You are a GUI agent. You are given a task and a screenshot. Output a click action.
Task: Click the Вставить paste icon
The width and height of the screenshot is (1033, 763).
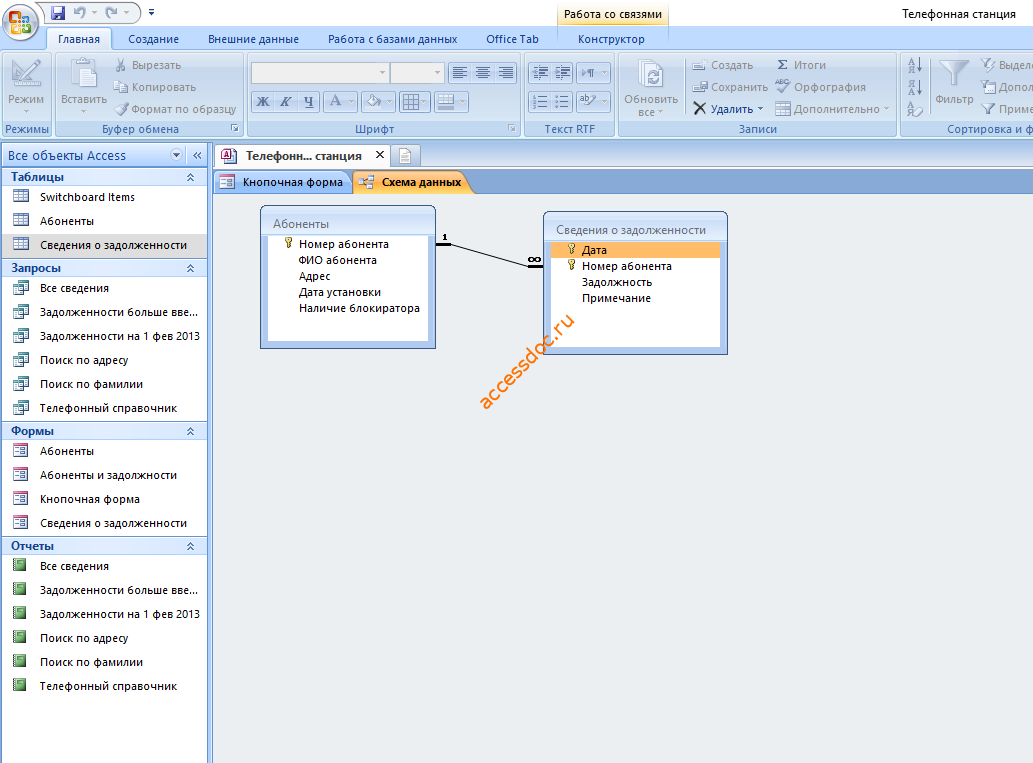84,74
